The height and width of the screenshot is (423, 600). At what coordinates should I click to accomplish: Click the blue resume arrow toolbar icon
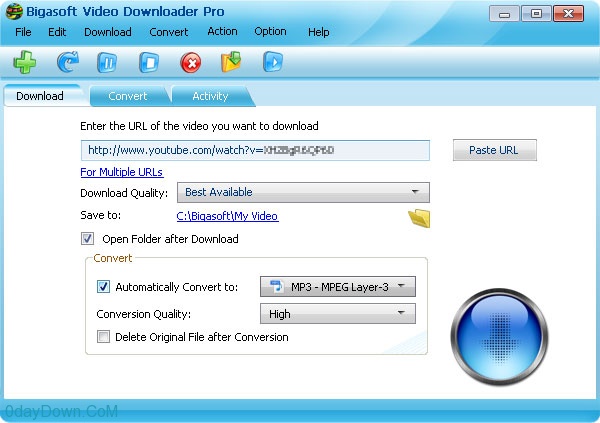(x=68, y=62)
